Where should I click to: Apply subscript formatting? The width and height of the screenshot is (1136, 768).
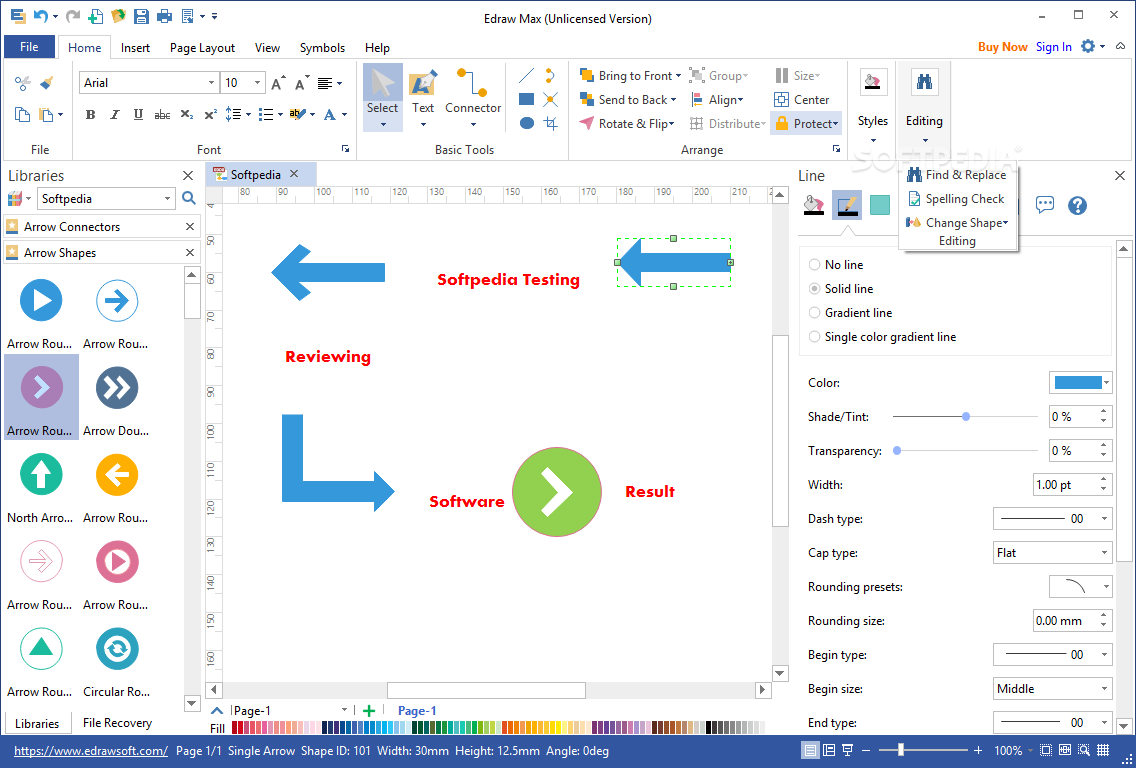point(186,114)
